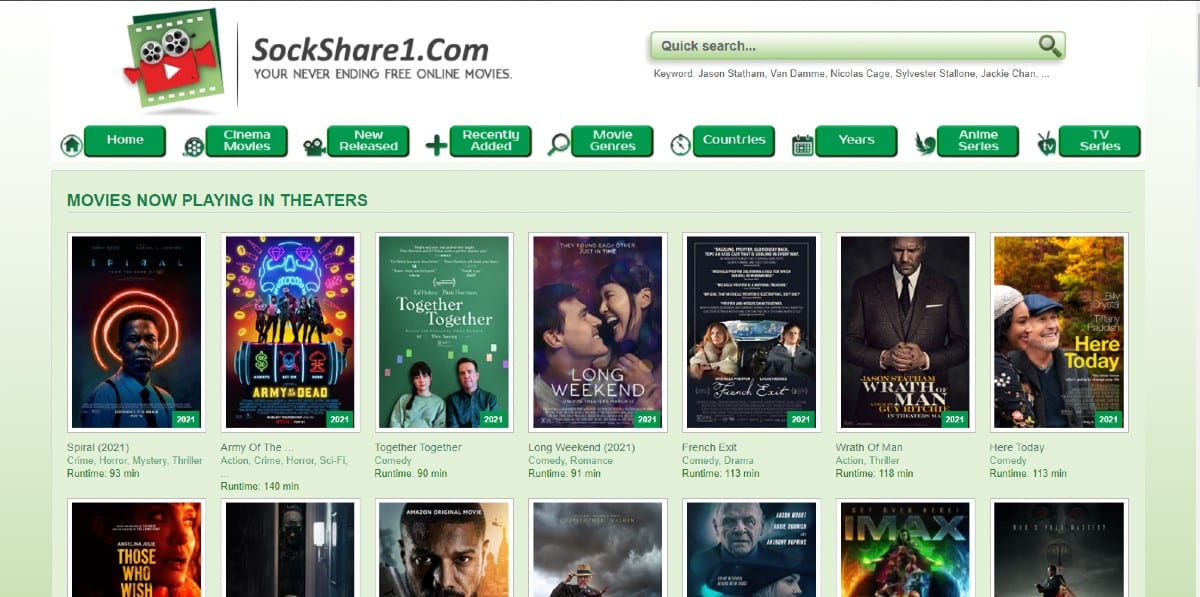Open the Wrath of Man poster
This screenshot has width=1200, height=597.
[905, 332]
